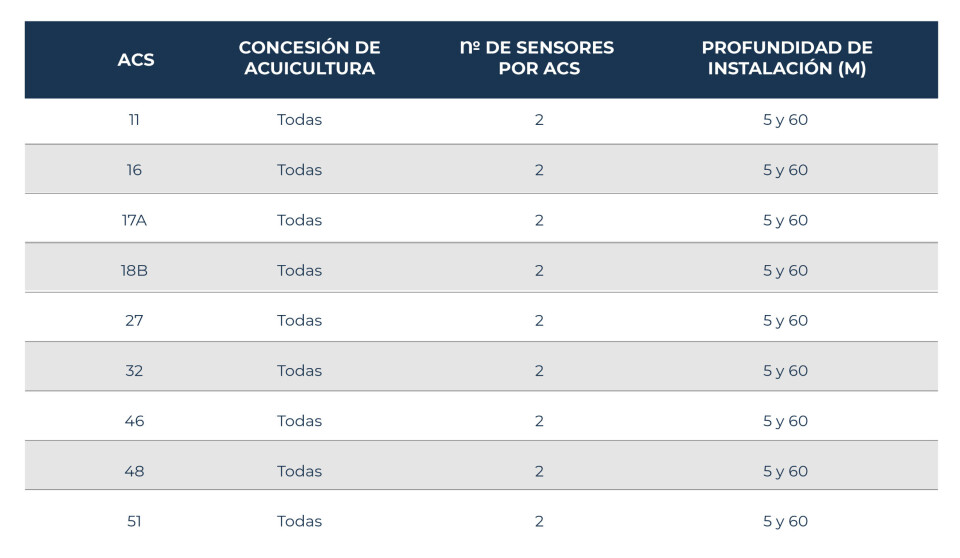Select the ACS cell reading 11
The width and height of the screenshot is (960, 558).
click(x=134, y=120)
